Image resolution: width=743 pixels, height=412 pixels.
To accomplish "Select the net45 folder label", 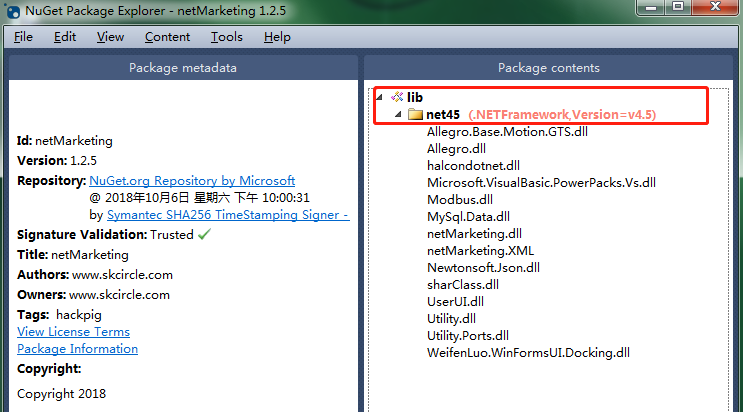I will 443,114.
